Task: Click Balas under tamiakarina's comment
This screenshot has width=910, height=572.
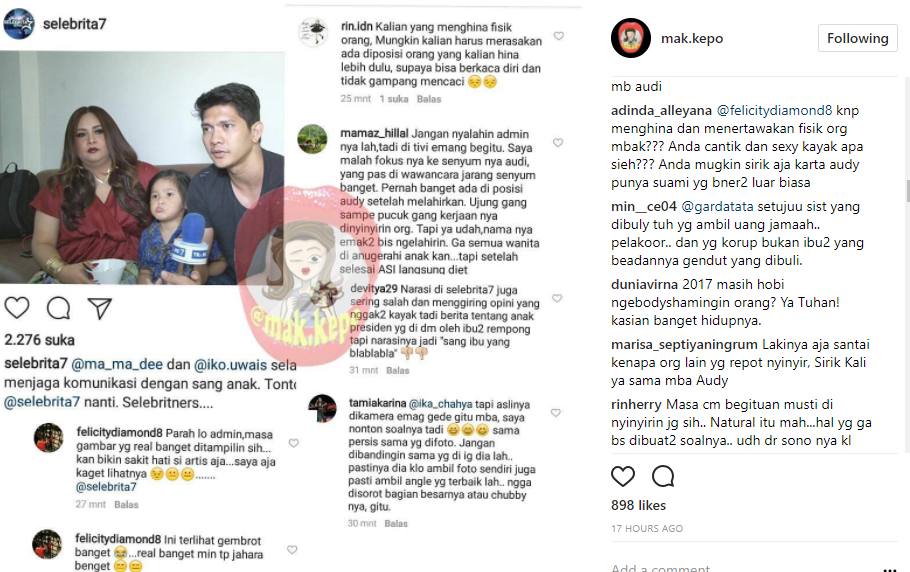Action: click(396, 523)
